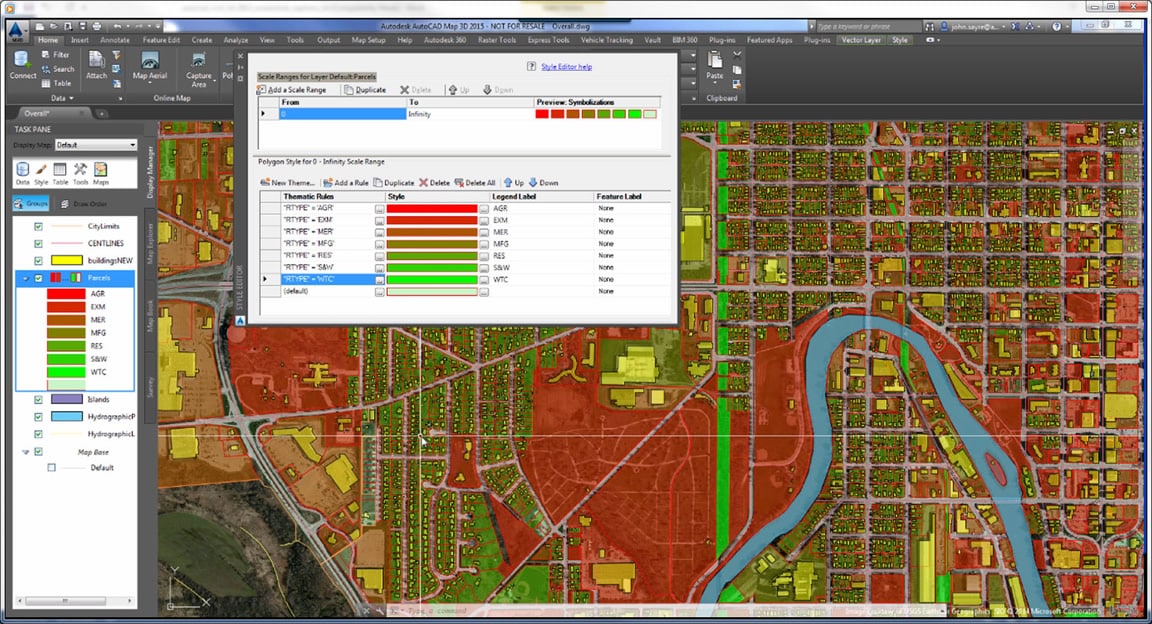Click the red AGR style swatch in rules table
The image size is (1152, 624).
pos(432,209)
